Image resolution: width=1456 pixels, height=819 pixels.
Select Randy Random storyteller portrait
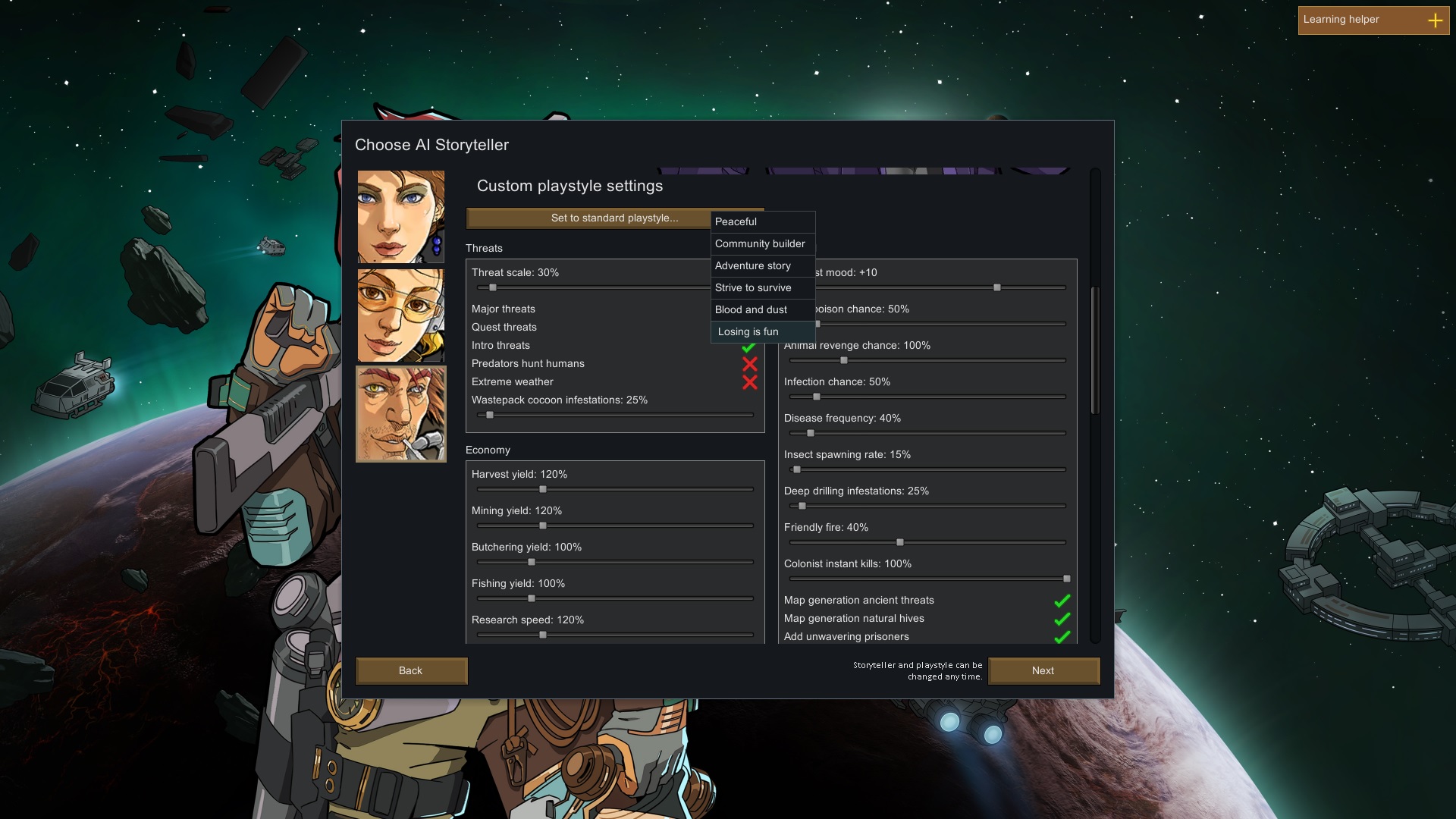401,414
